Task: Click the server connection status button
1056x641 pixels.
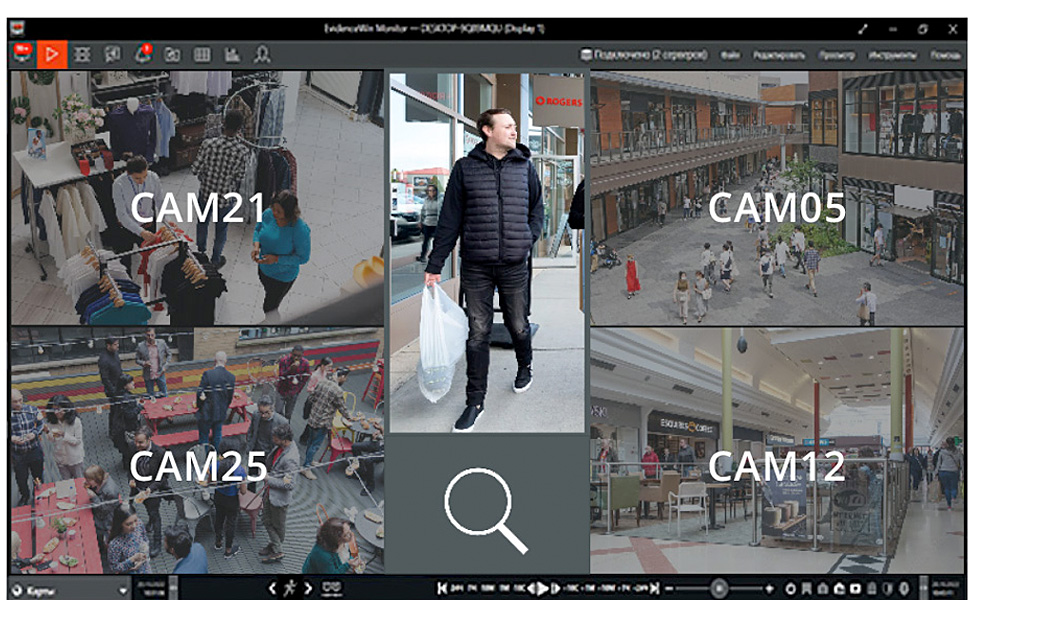Action: click(x=643, y=55)
